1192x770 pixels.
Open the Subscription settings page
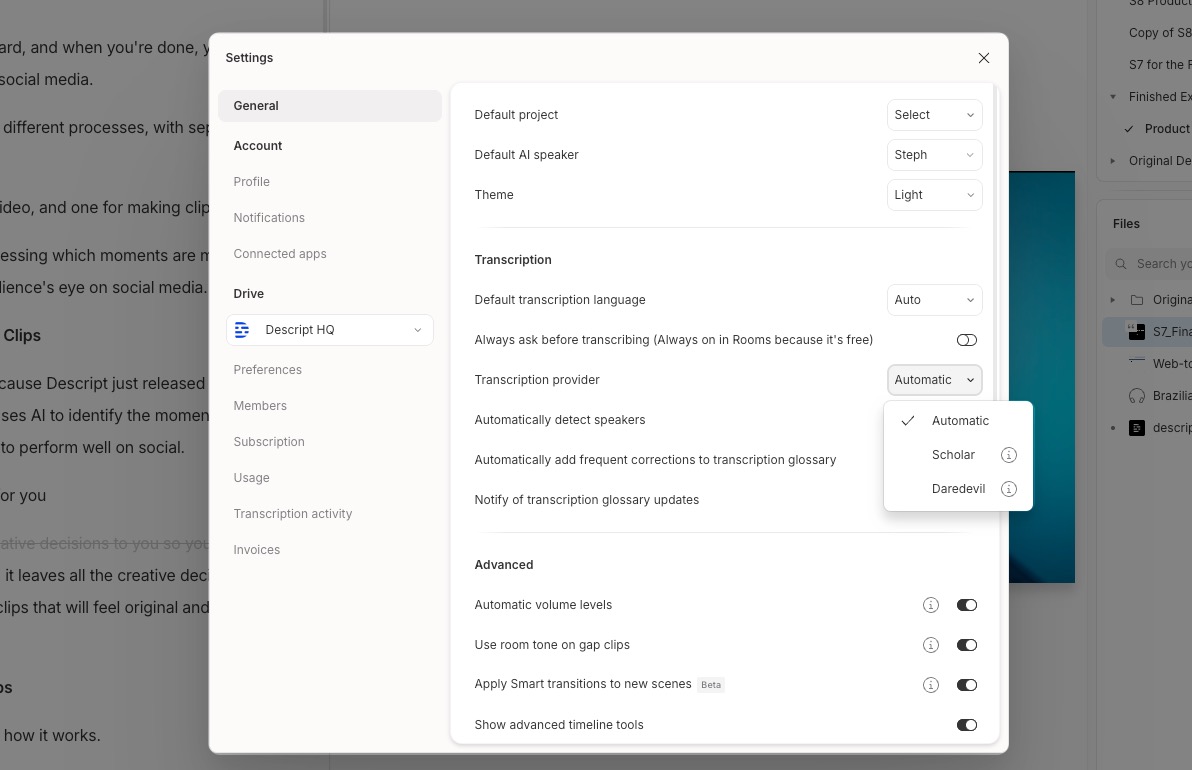[x=269, y=441]
